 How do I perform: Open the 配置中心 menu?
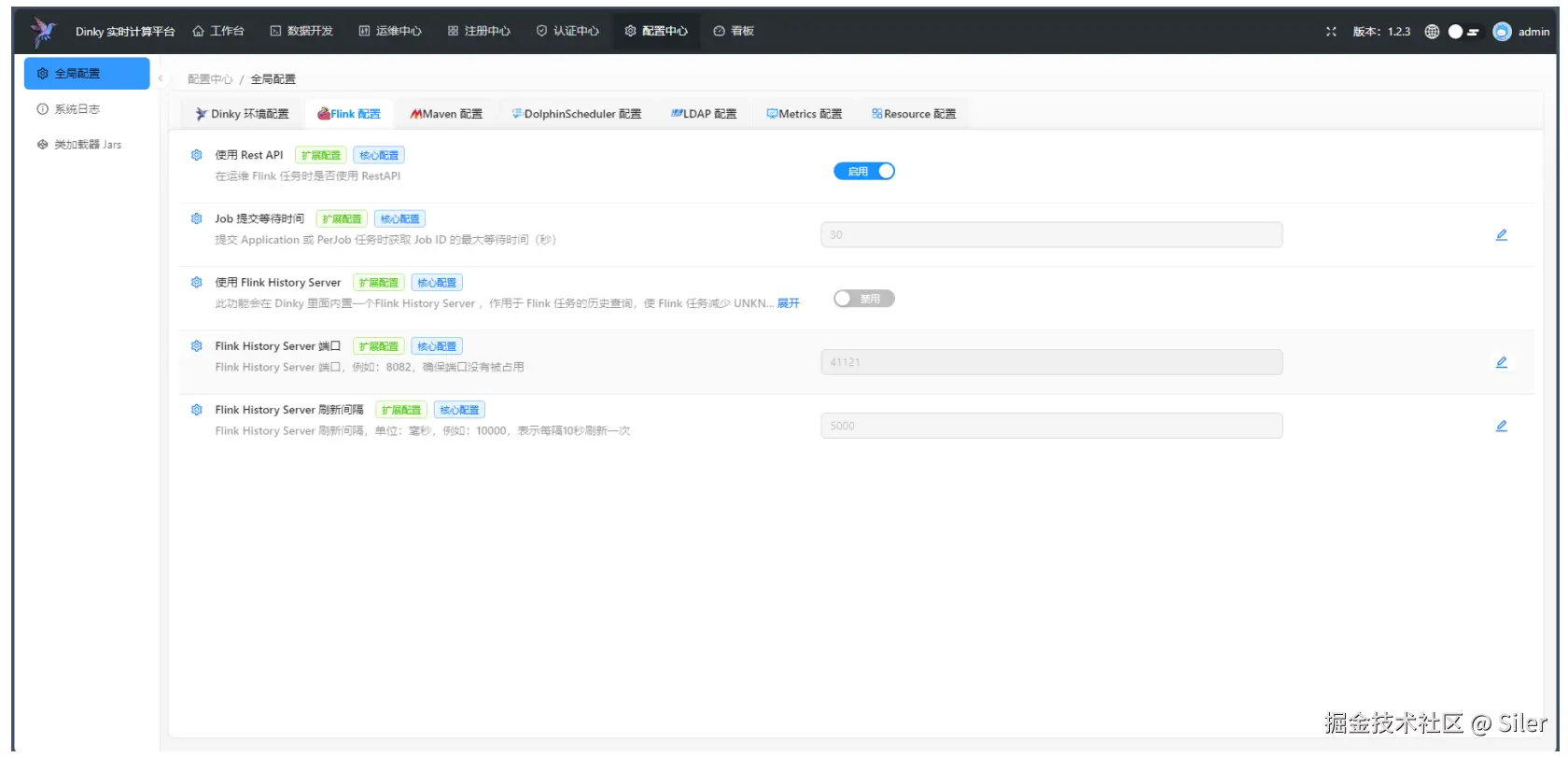coord(656,31)
